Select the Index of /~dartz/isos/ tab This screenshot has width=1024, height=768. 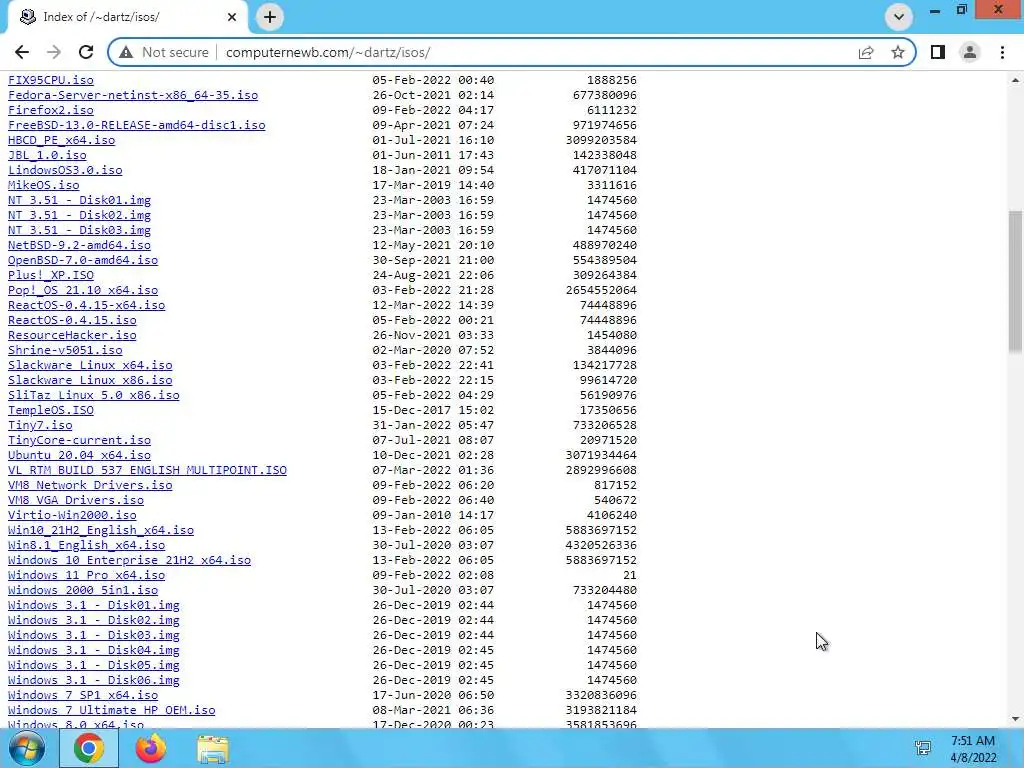pos(127,17)
